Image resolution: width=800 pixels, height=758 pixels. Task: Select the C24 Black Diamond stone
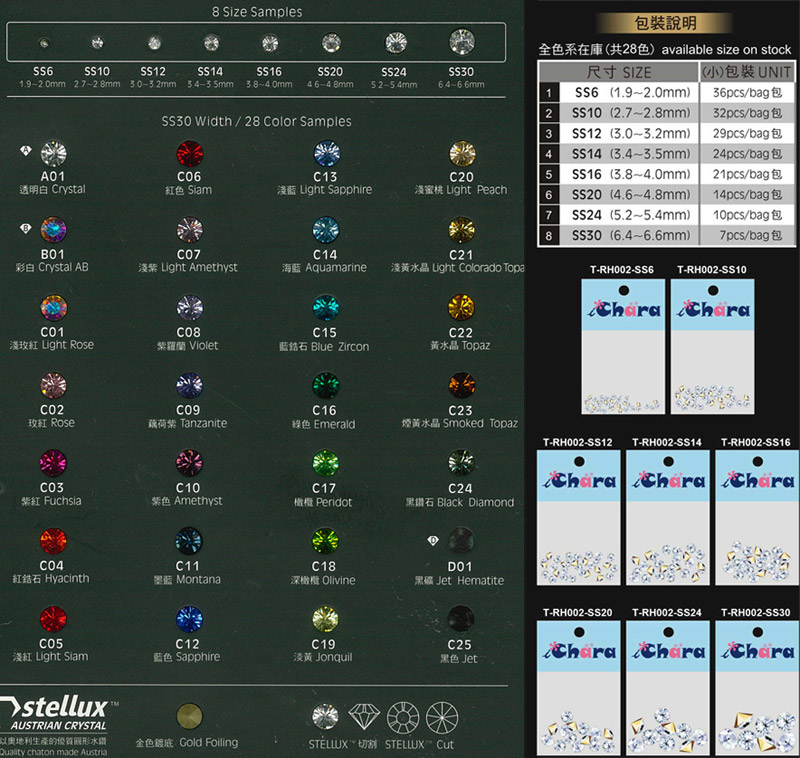(x=461, y=463)
